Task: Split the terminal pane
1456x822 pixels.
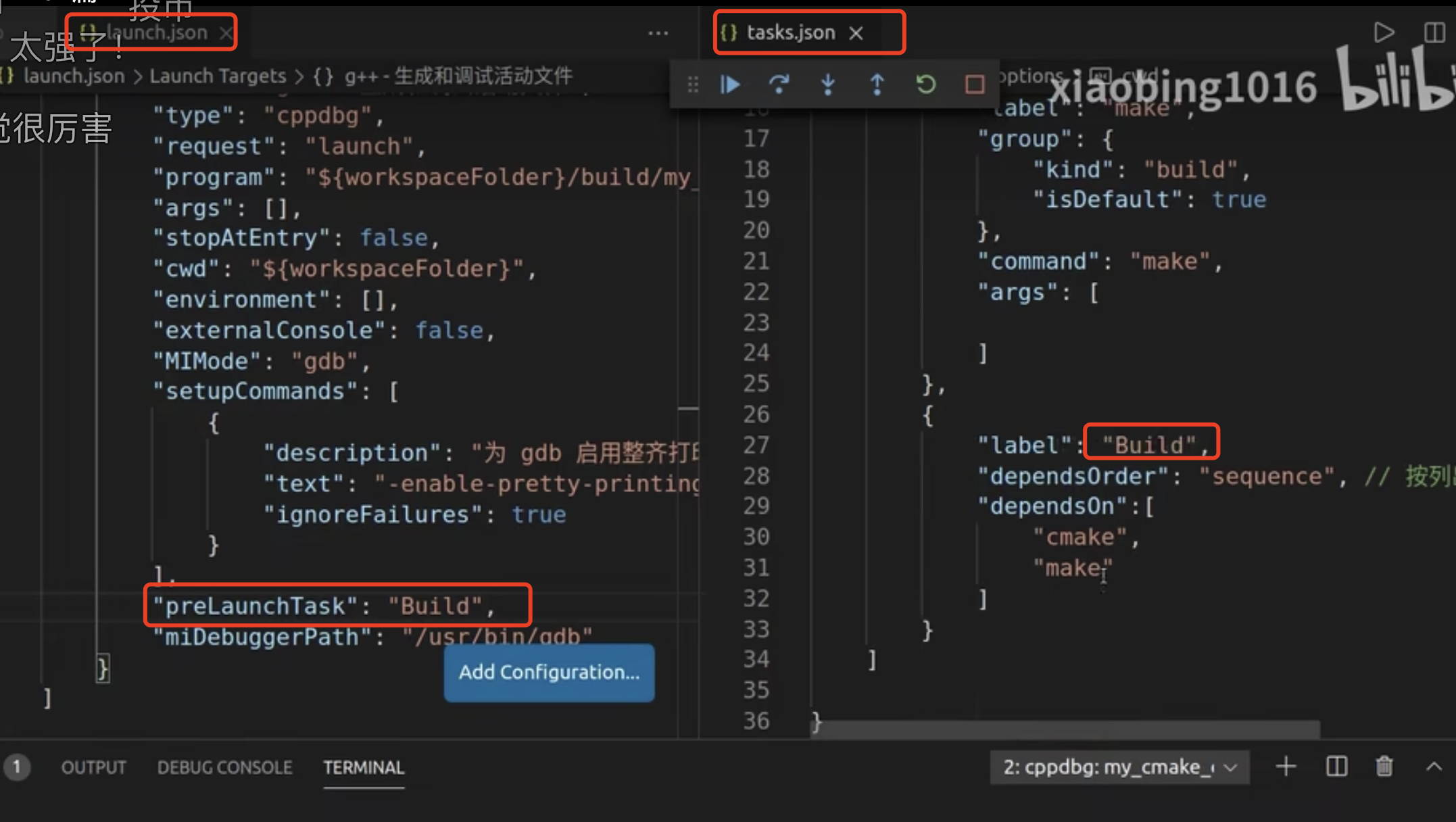Action: coord(1336,767)
